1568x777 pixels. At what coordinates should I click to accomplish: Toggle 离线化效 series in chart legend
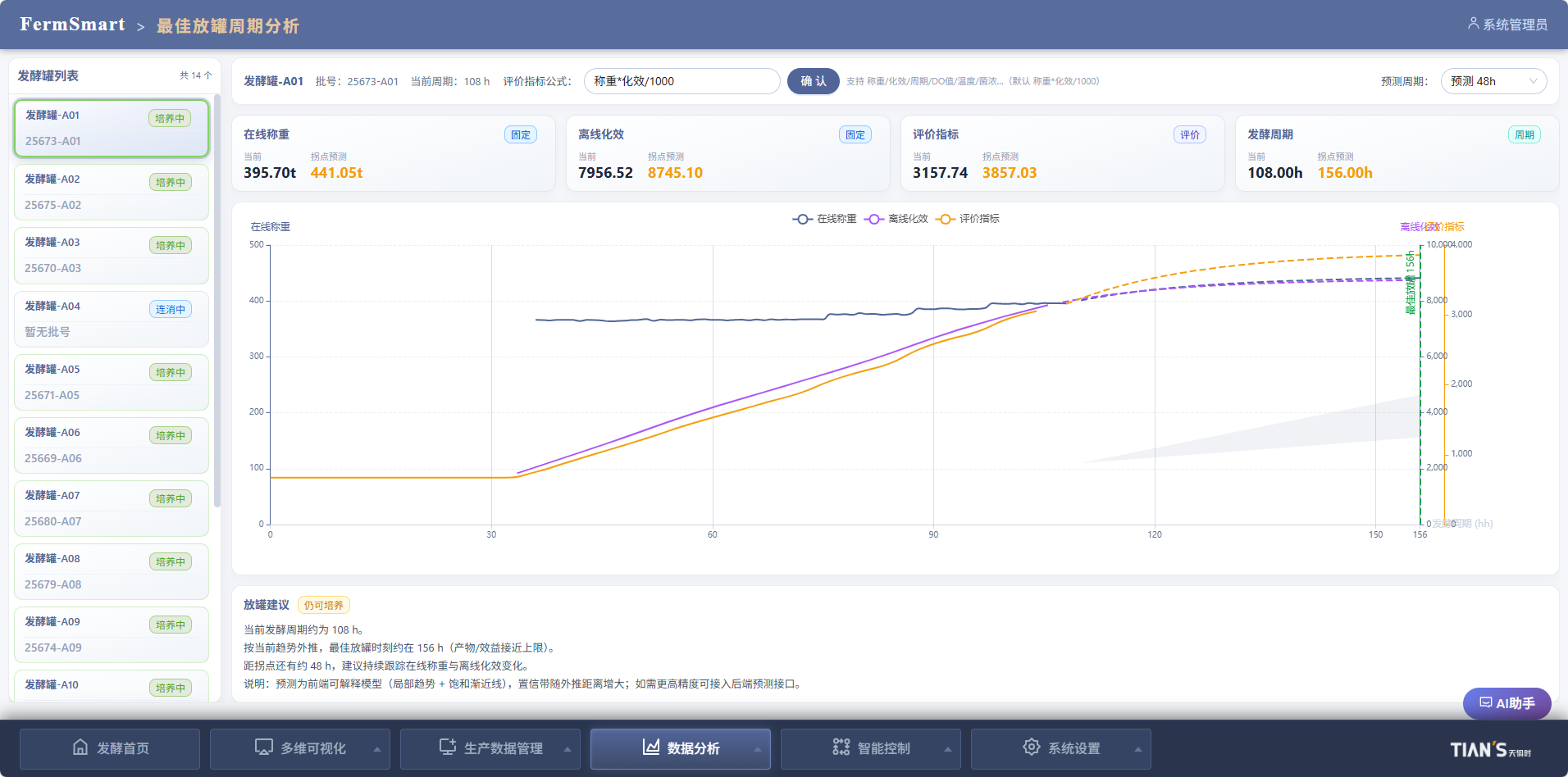tap(896, 219)
